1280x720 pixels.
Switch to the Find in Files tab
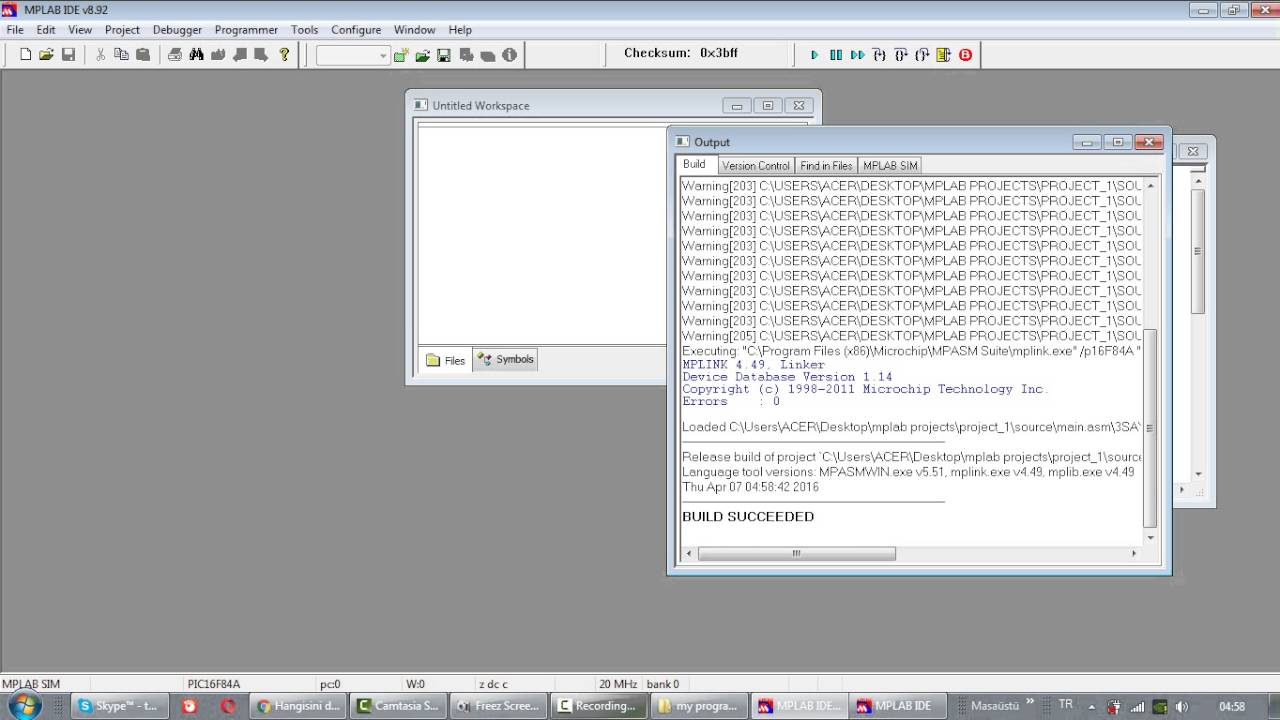[826, 166]
